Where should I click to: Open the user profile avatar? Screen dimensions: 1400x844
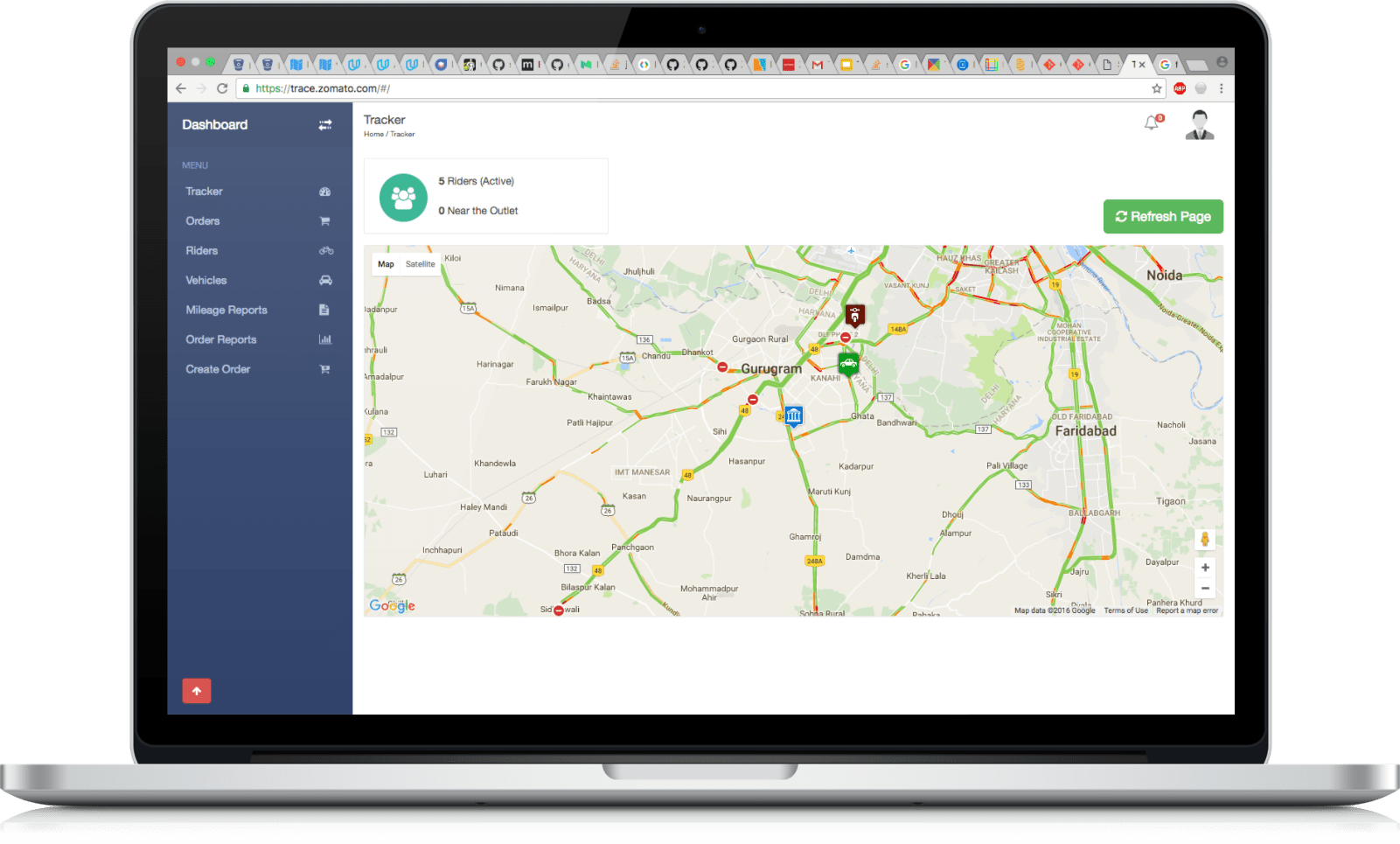click(x=1200, y=125)
